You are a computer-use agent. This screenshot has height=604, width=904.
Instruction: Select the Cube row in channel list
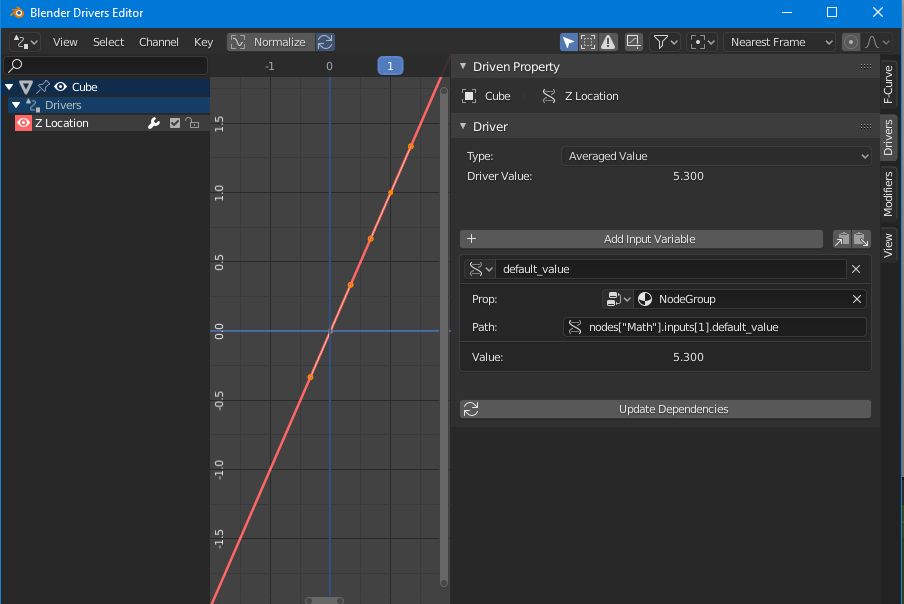(x=105, y=87)
